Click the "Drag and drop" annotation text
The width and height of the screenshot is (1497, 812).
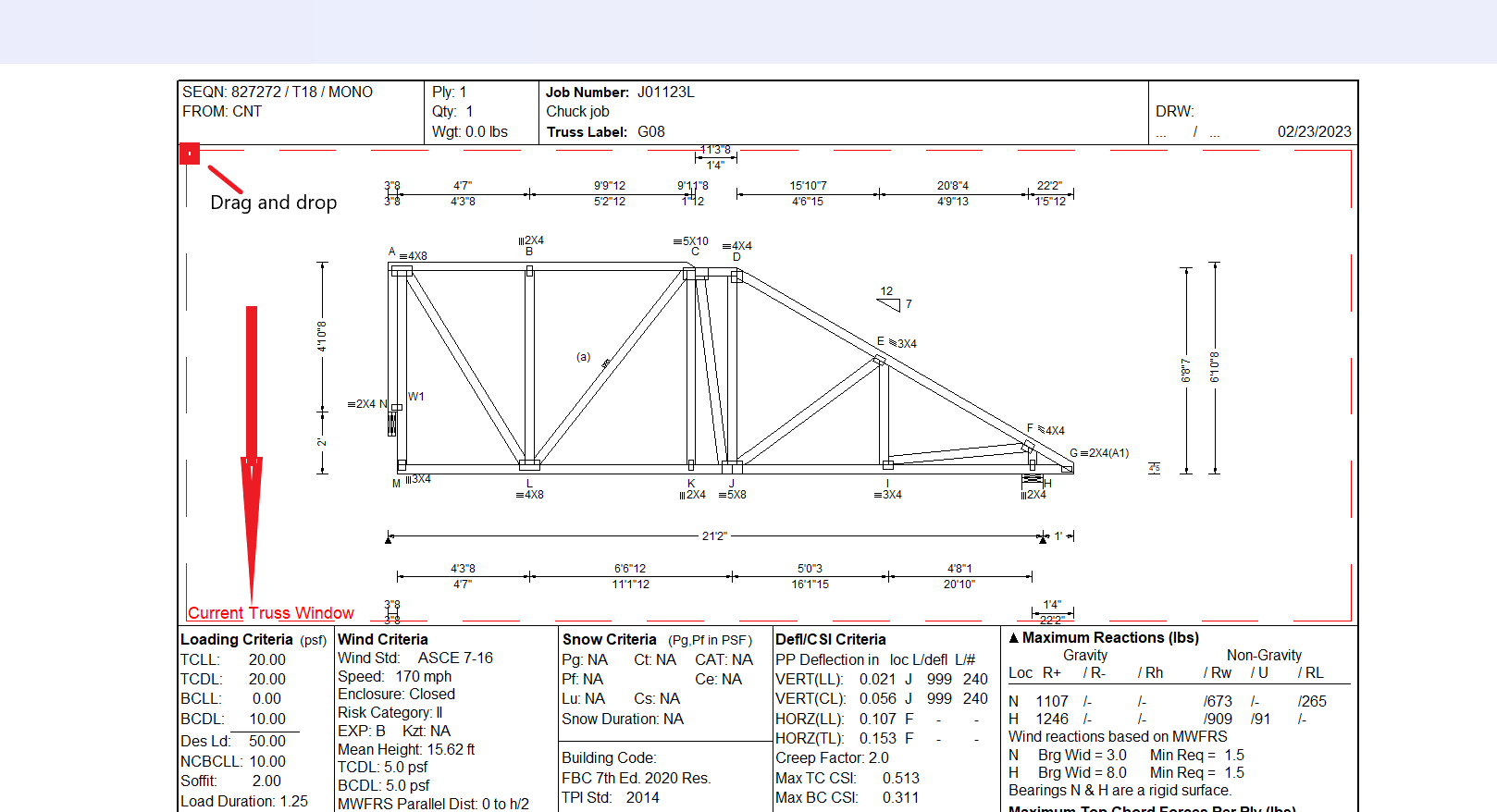pyautogui.click(x=273, y=203)
